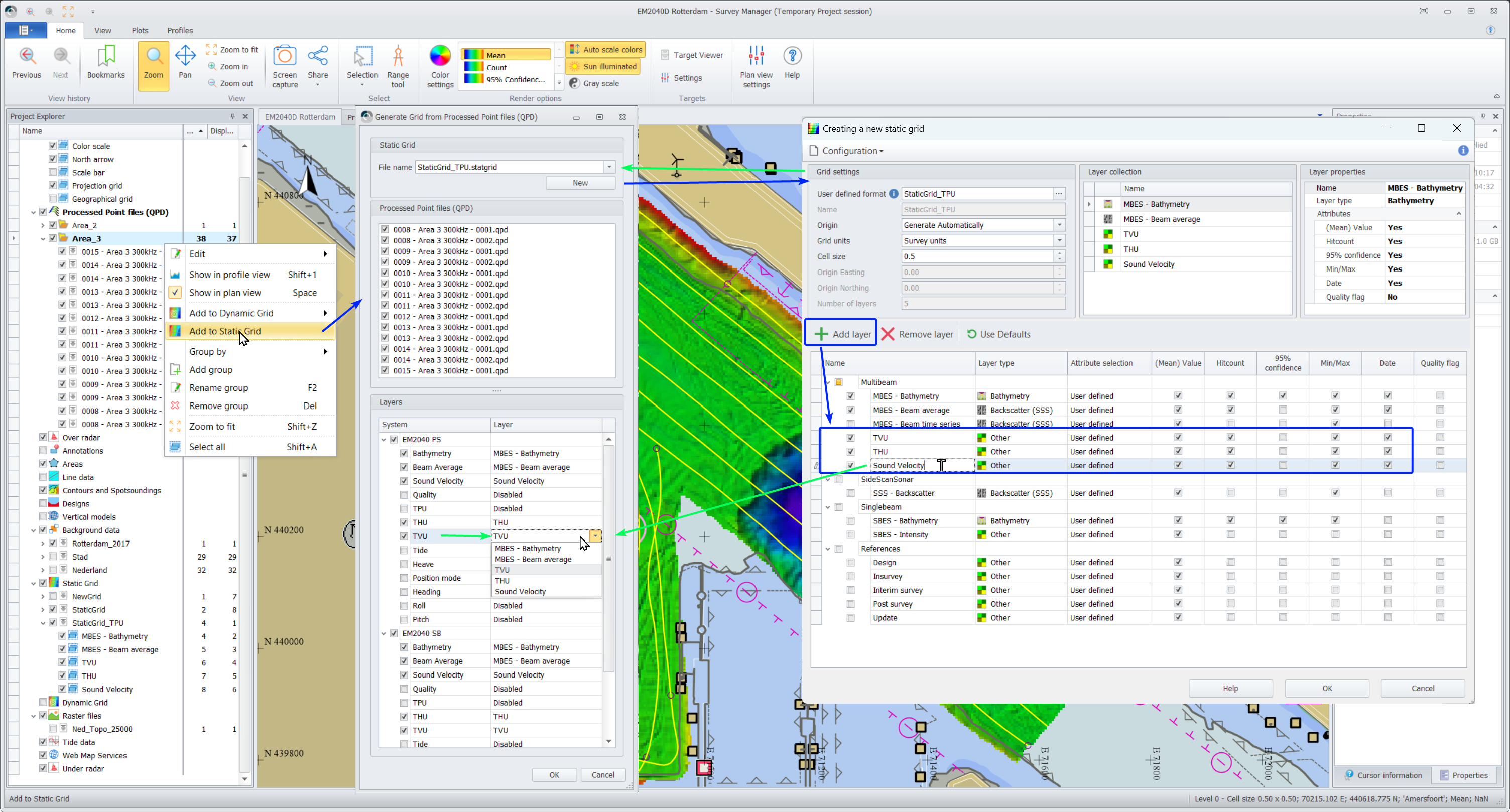Click the Screen capture camera icon
This screenshot has height=812, width=1510.
(285, 56)
